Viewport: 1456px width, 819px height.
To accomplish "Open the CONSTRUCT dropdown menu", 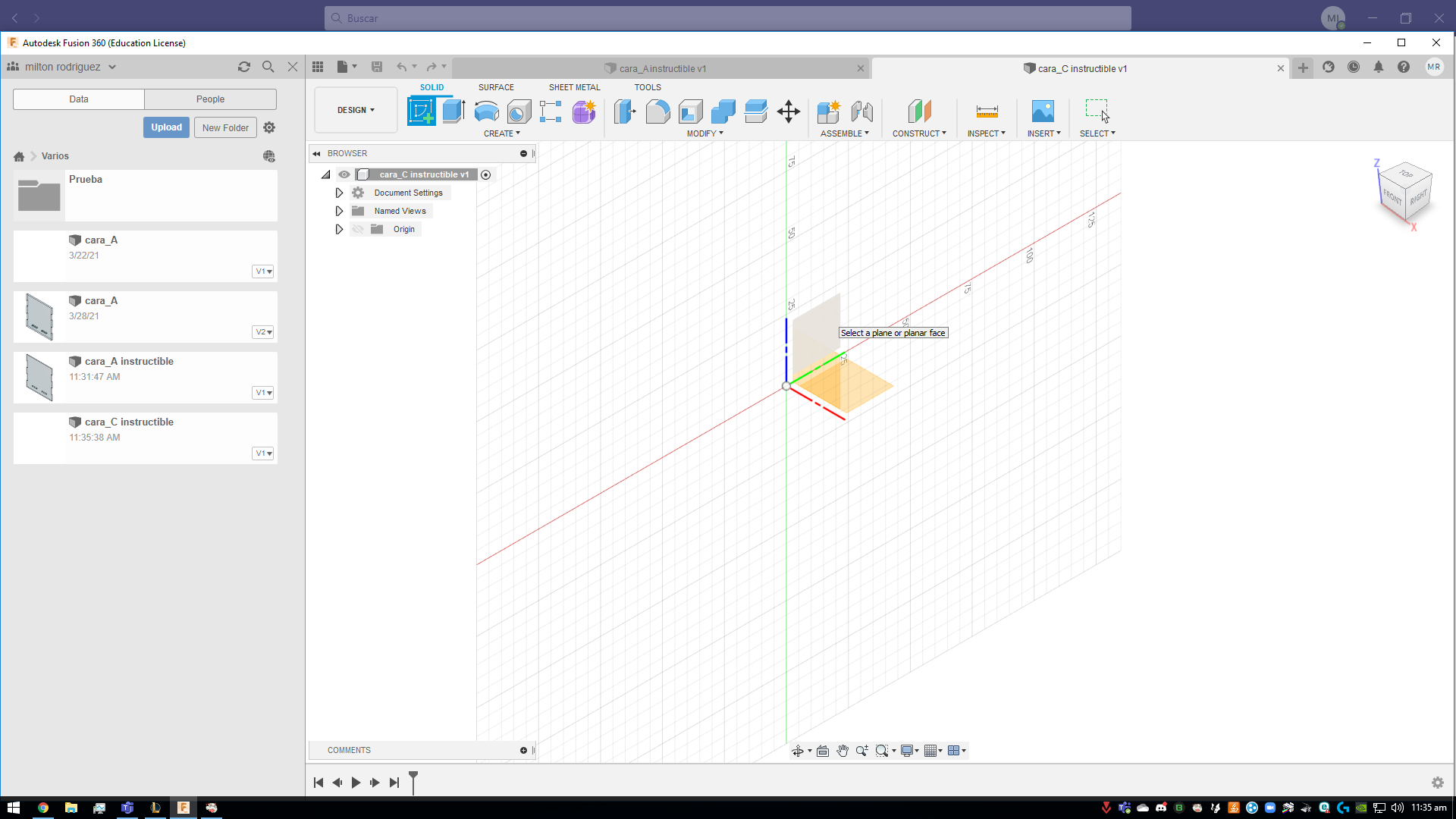I will click(x=919, y=133).
